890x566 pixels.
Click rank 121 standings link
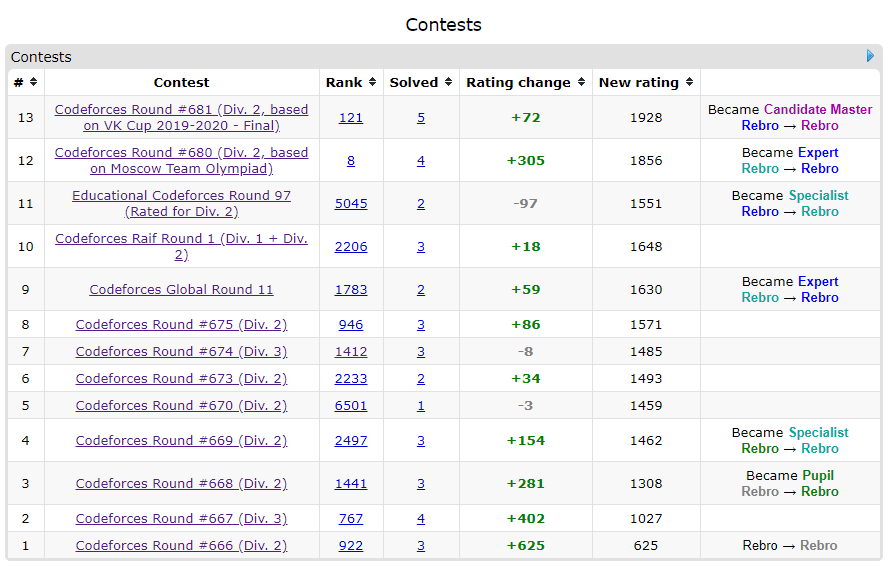pos(351,118)
